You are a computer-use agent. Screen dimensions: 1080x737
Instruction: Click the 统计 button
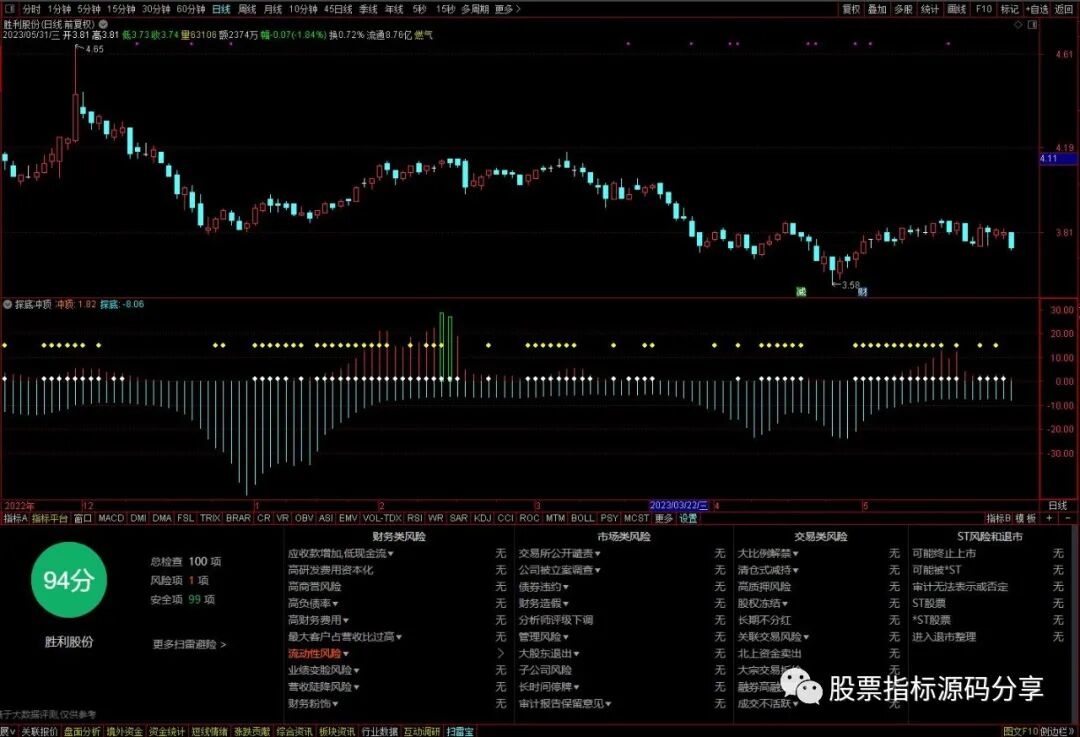pyautogui.click(x=930, y=9)
